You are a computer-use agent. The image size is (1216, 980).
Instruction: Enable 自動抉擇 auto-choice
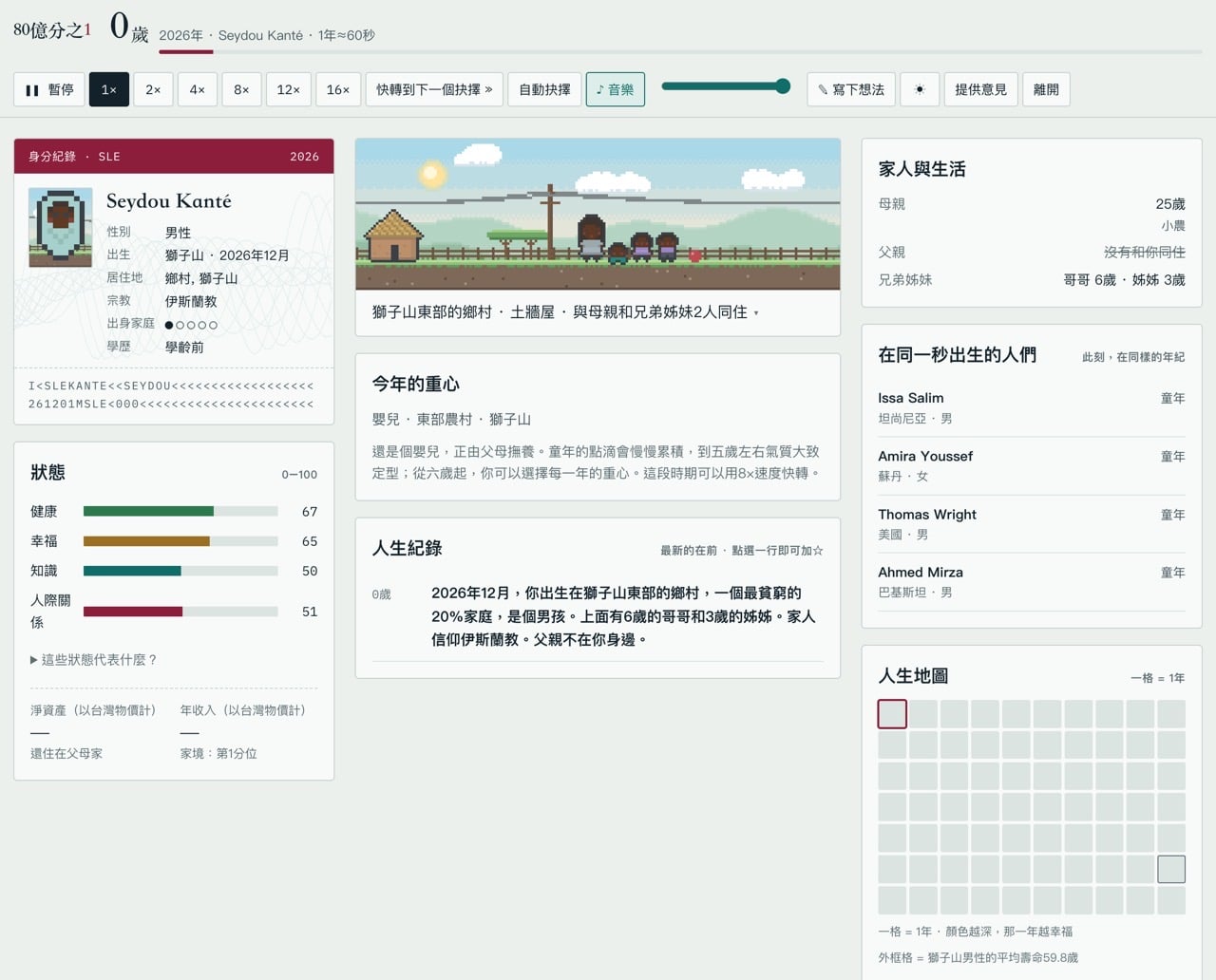[544, 89]
